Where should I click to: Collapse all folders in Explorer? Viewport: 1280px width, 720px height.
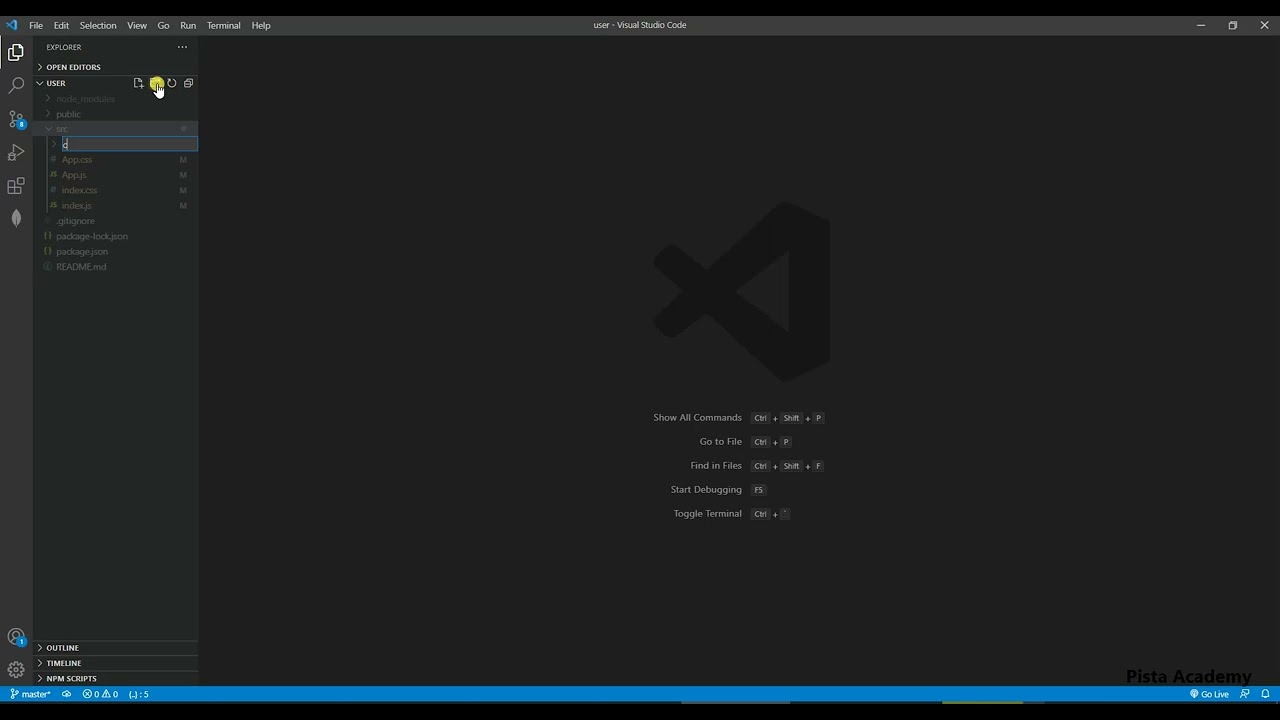[x=188, y=83]
